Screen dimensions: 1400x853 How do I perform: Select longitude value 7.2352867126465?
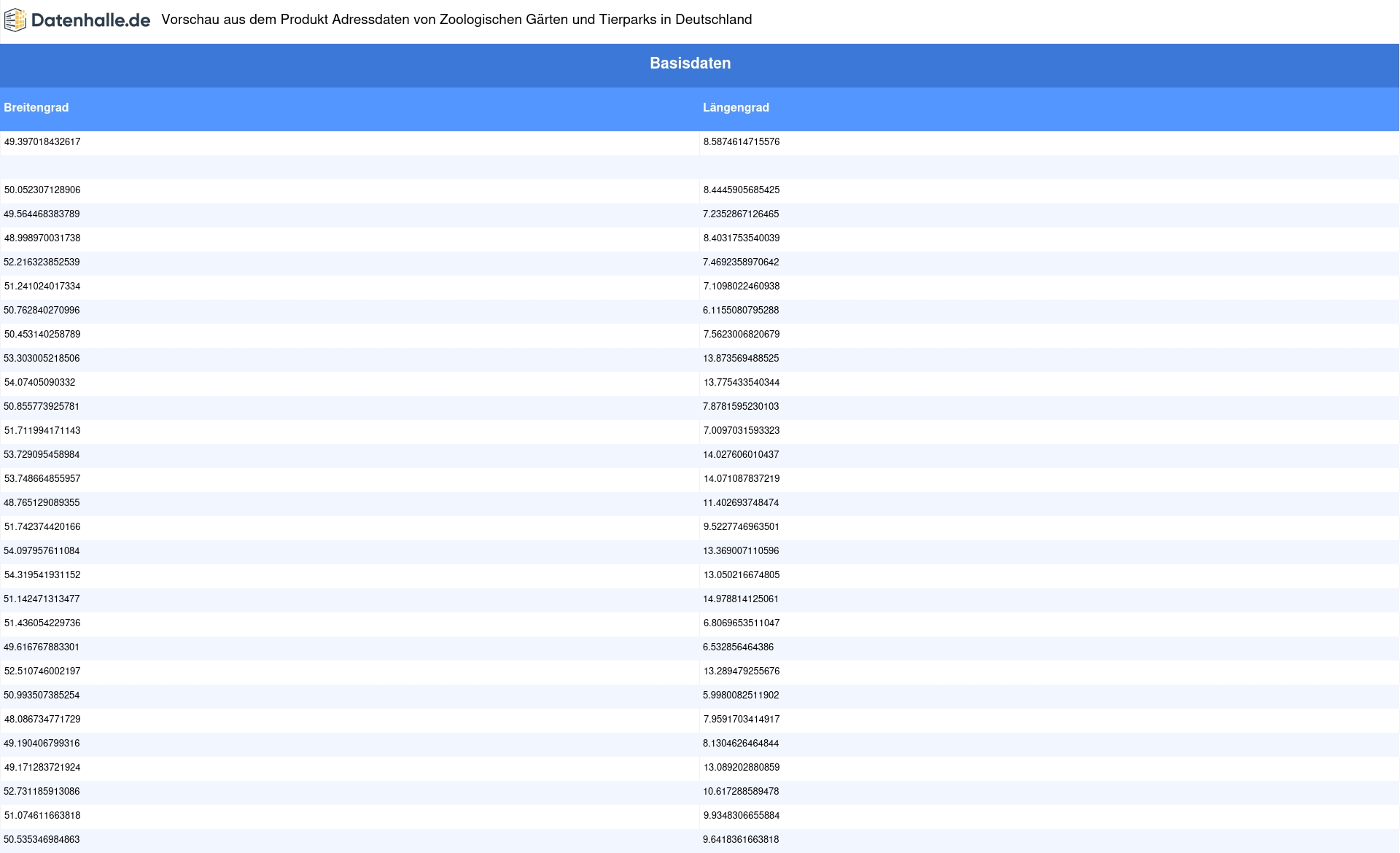point(741,214)
